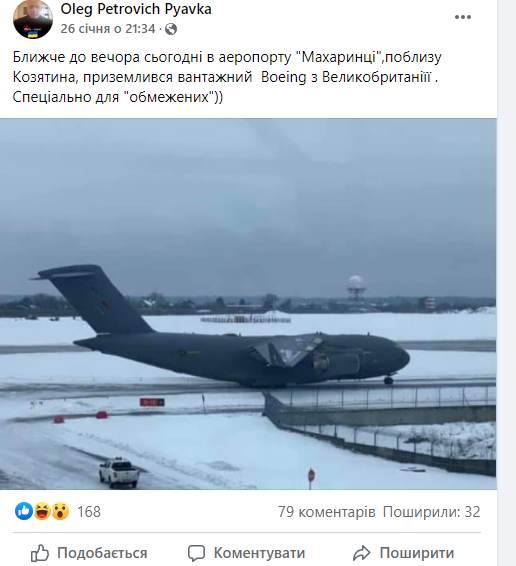The image size is (516, 566).
Task: Click the public globe privacy icon
Action: (171, 29)
